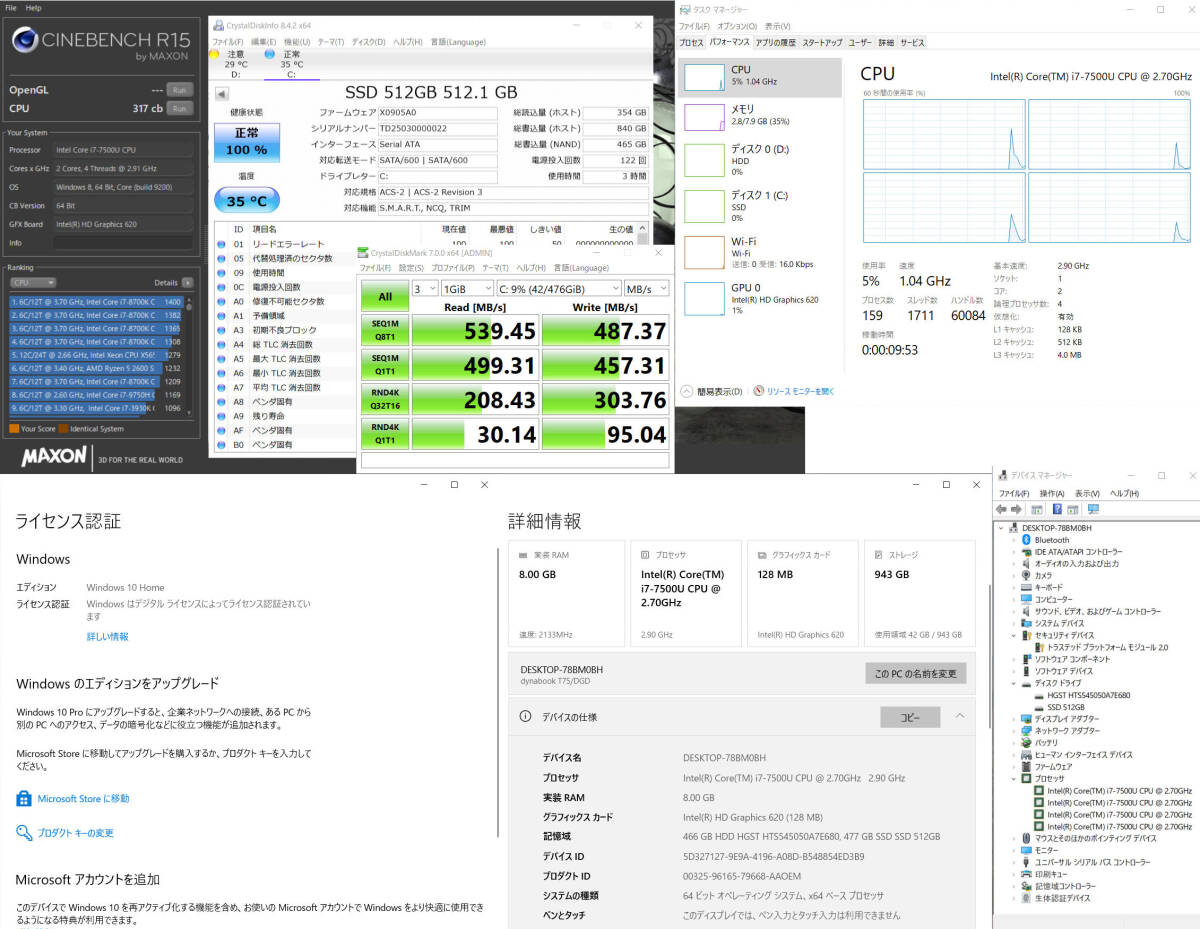This screenshot has height=929, width=1200.
Task: Open the 1GiB test size dropdown
Action: (x=466, y=288)
